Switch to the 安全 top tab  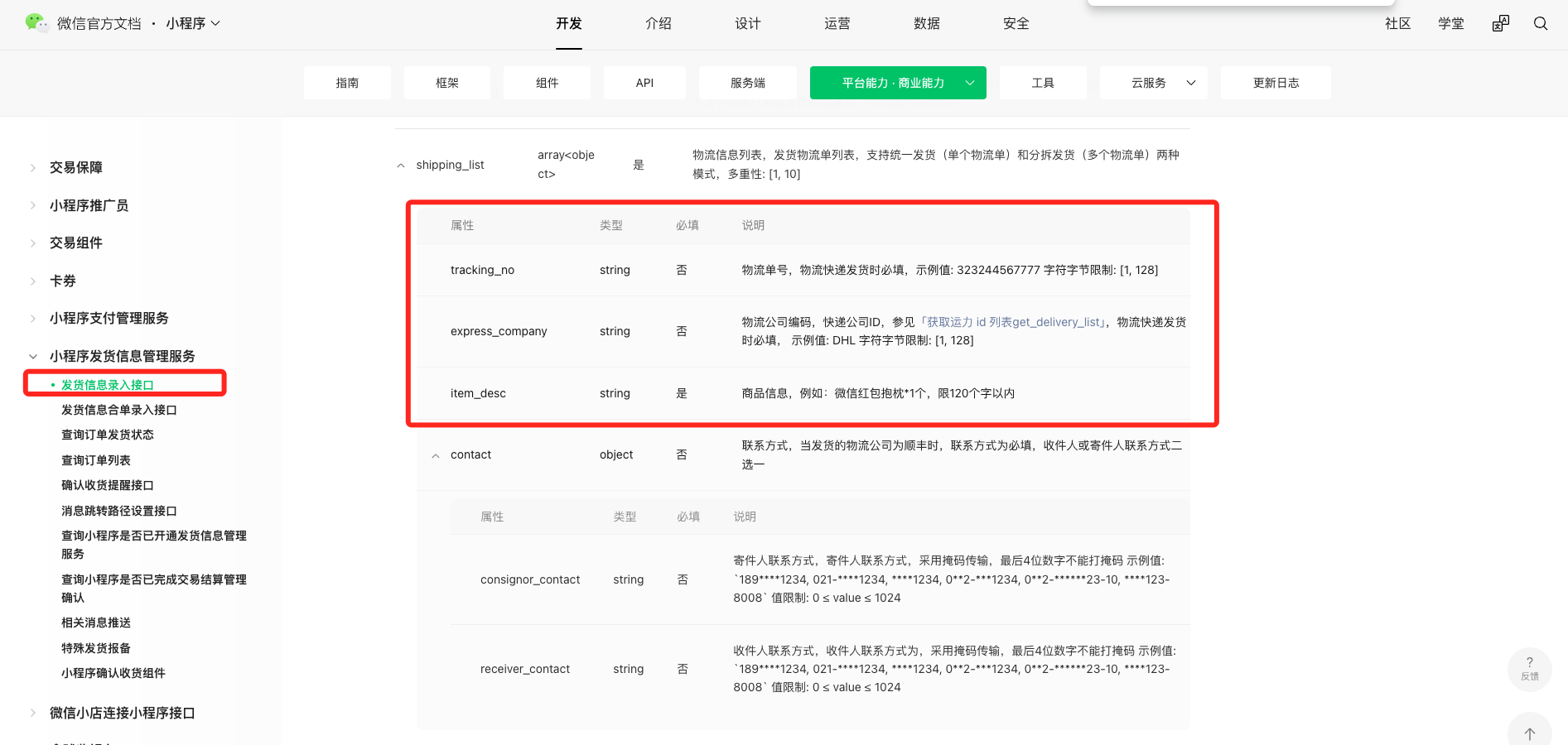[1016, 24]
